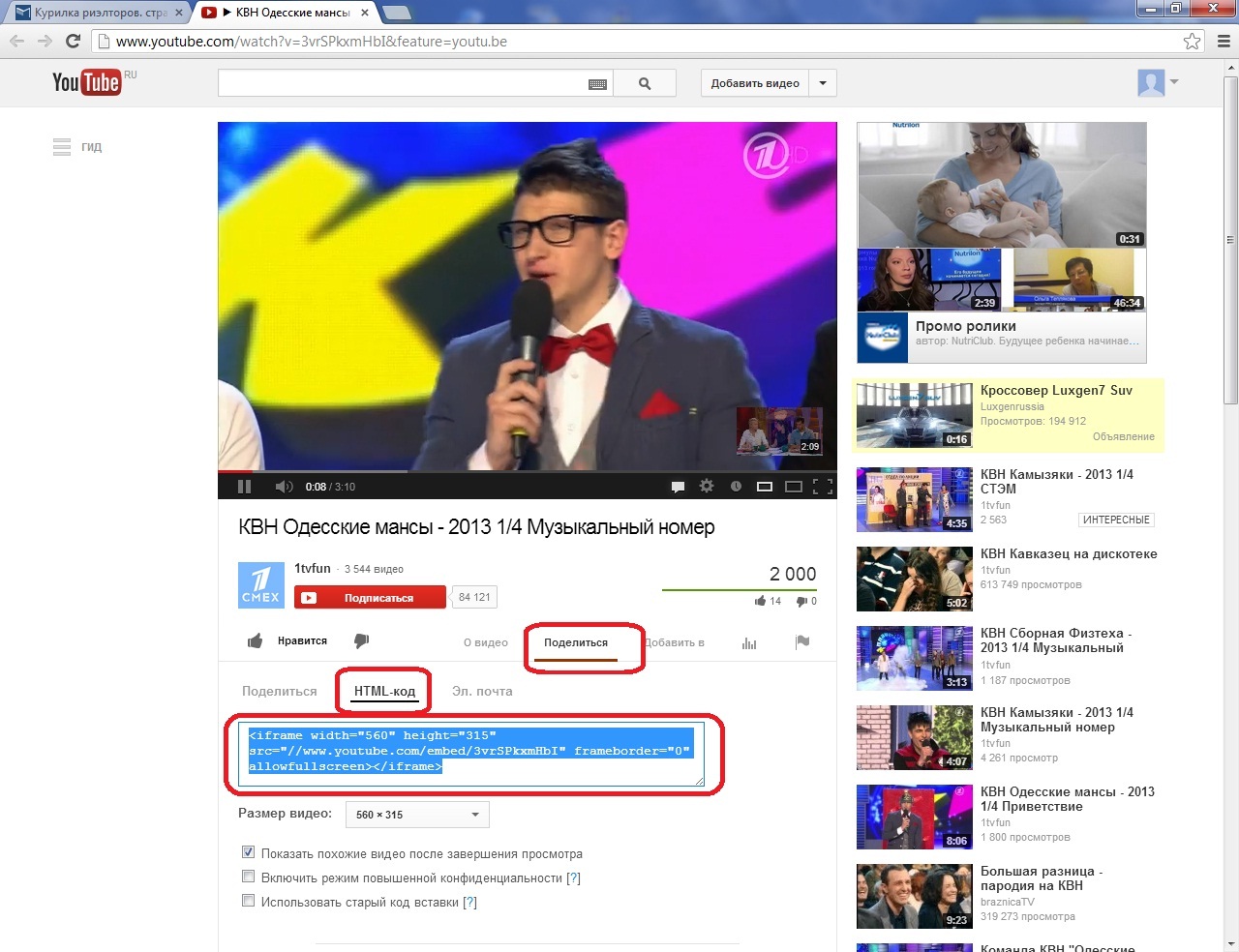Open the guide hamburger menu icon
Viewport: 1239px width, 952px height.
coord(62,147)
